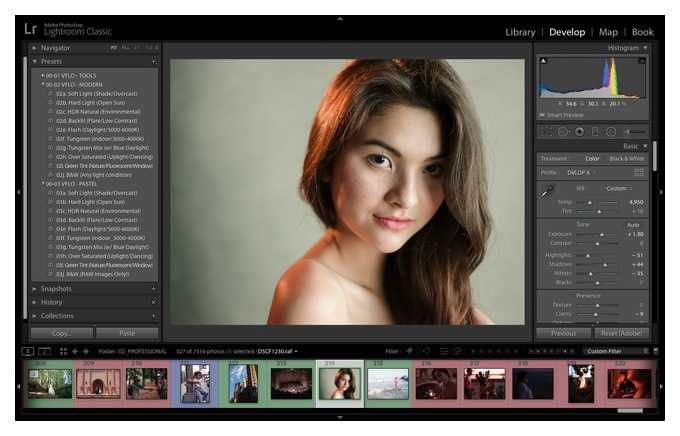The height and width of the screenshot is (436, 680).
Task: Collapse the right panel with edge arrow
Action: (x=661, y=192)
